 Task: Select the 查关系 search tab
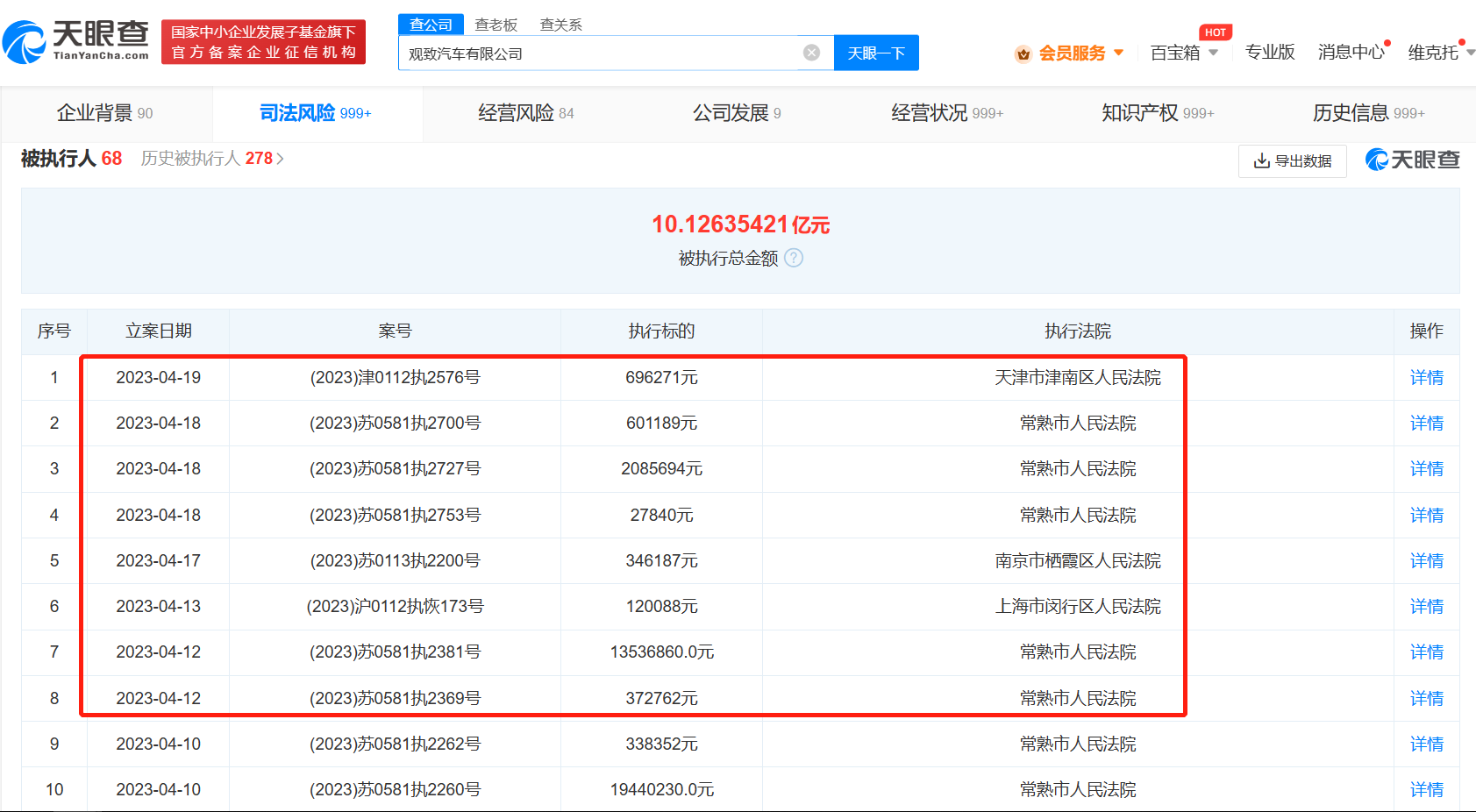[561, 25]
